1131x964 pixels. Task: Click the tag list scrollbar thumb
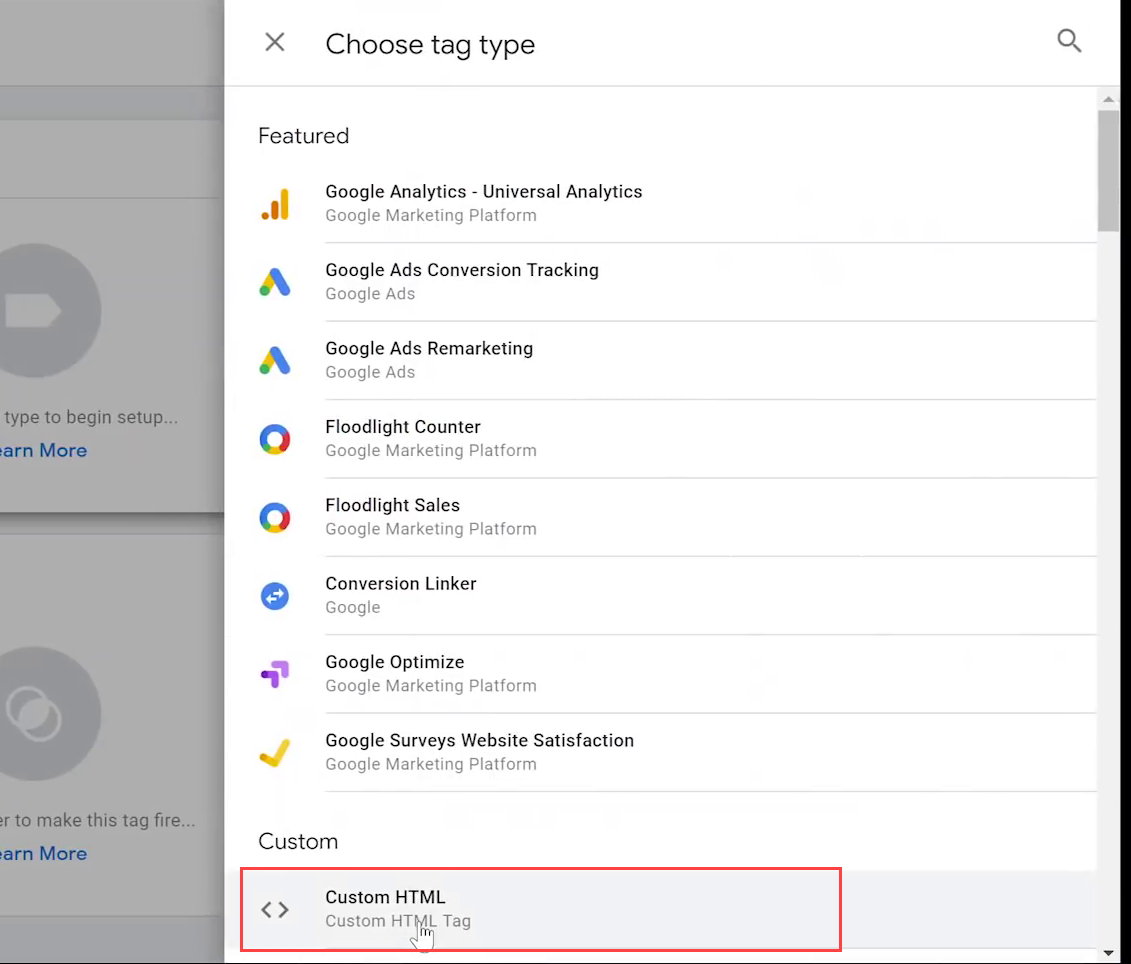point(1109,171)
